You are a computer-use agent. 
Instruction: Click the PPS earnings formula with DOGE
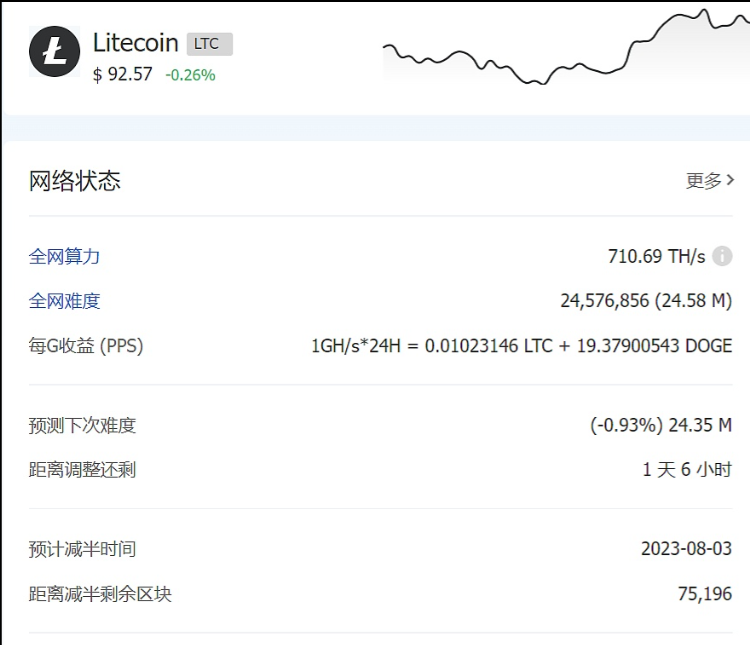521,345
